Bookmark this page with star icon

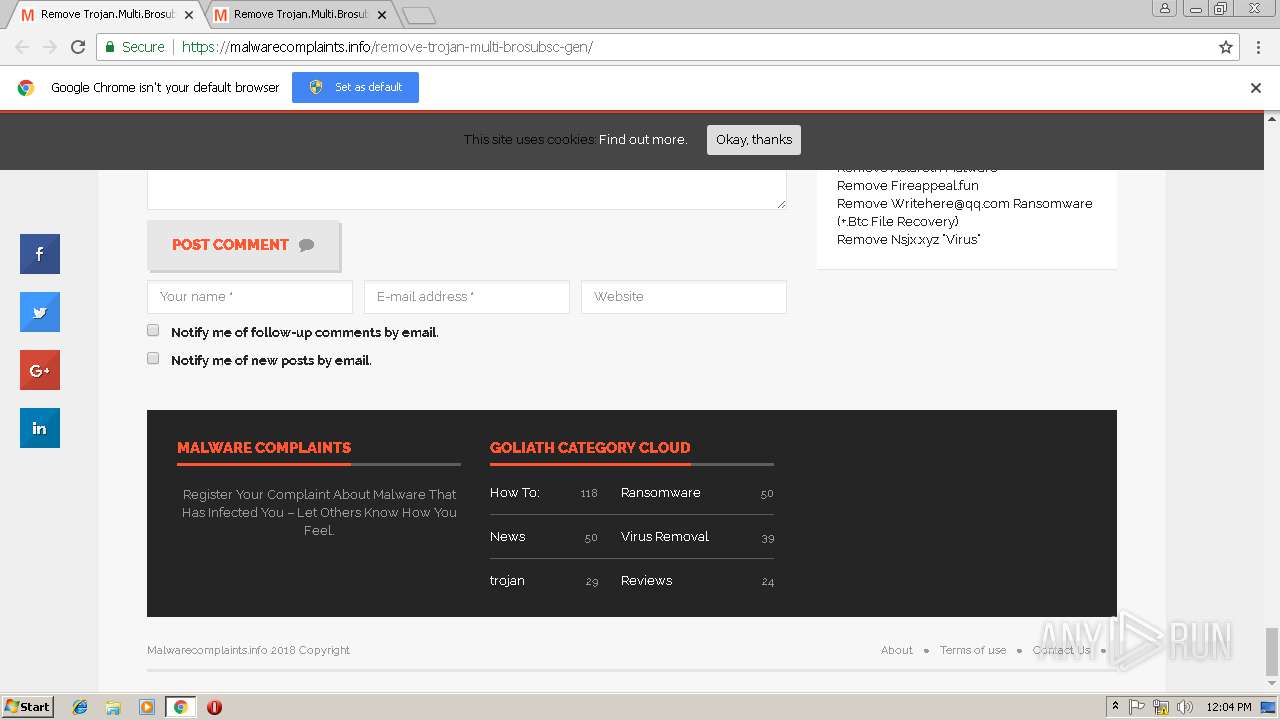[x=1226, y=47]
